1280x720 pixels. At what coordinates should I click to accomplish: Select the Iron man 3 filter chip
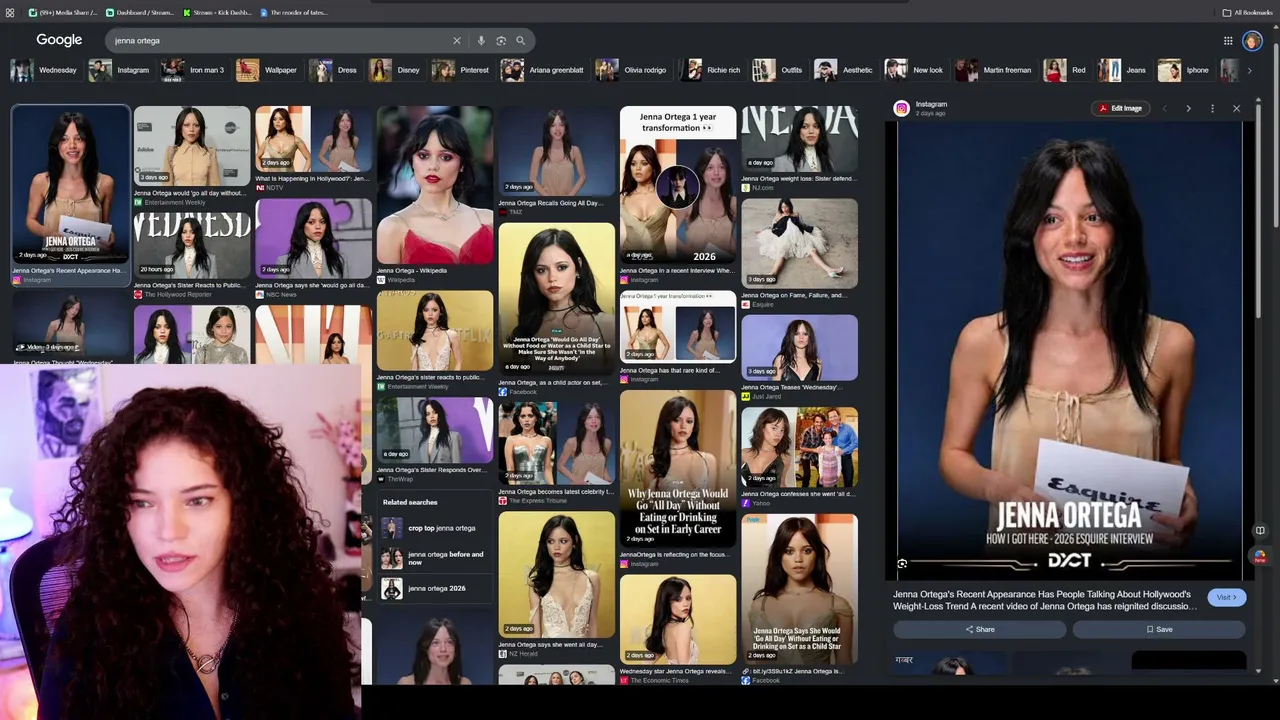click(194, 70)
